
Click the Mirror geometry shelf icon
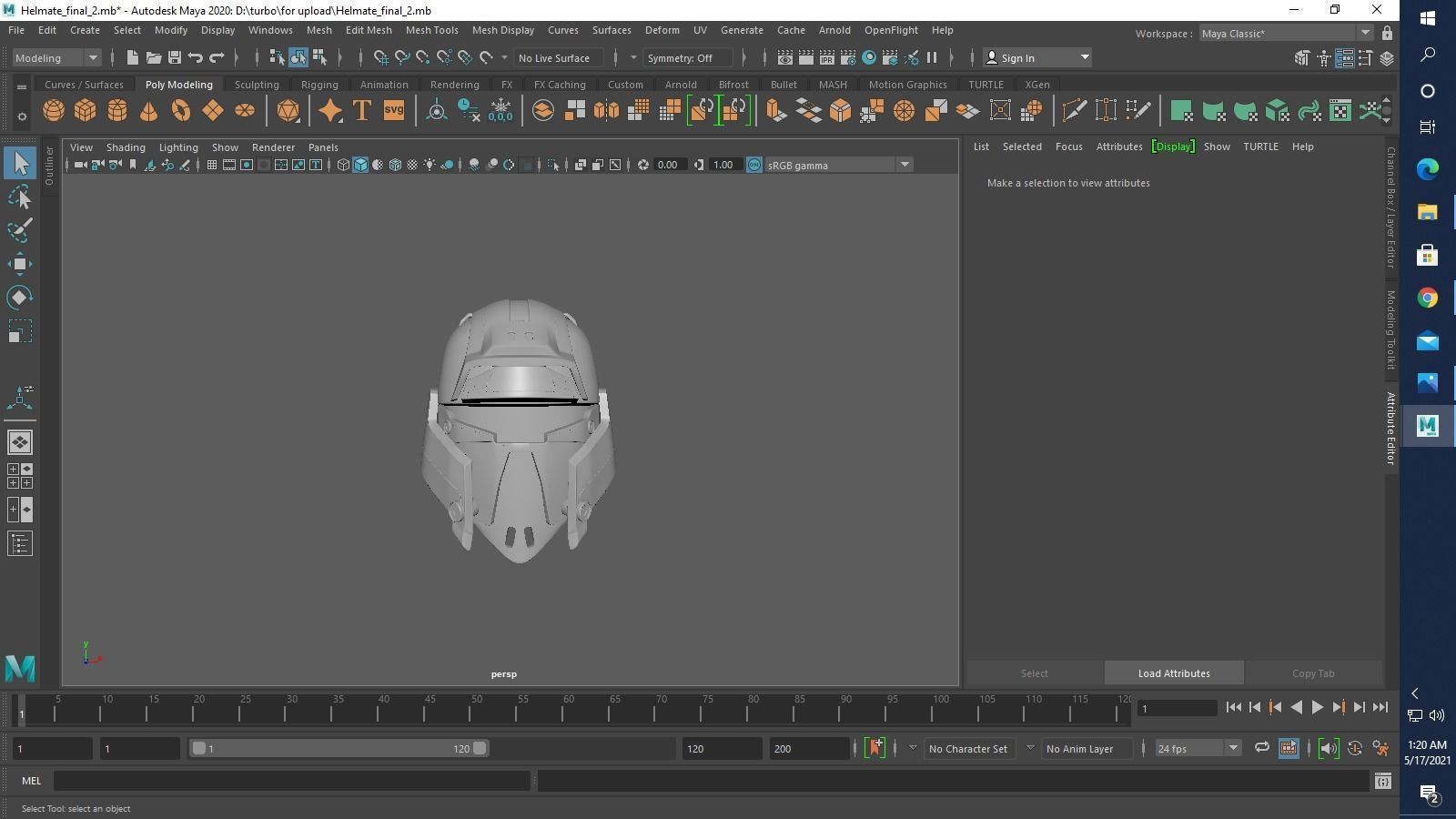tap(606, 111)
